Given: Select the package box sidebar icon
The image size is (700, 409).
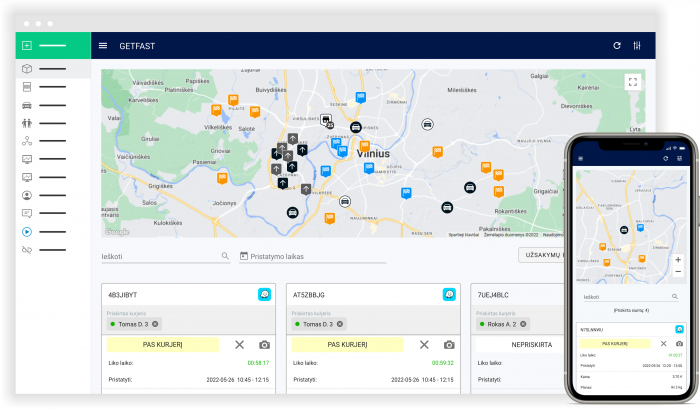Looking at the screenshot, I should click(x=27, y=69).
